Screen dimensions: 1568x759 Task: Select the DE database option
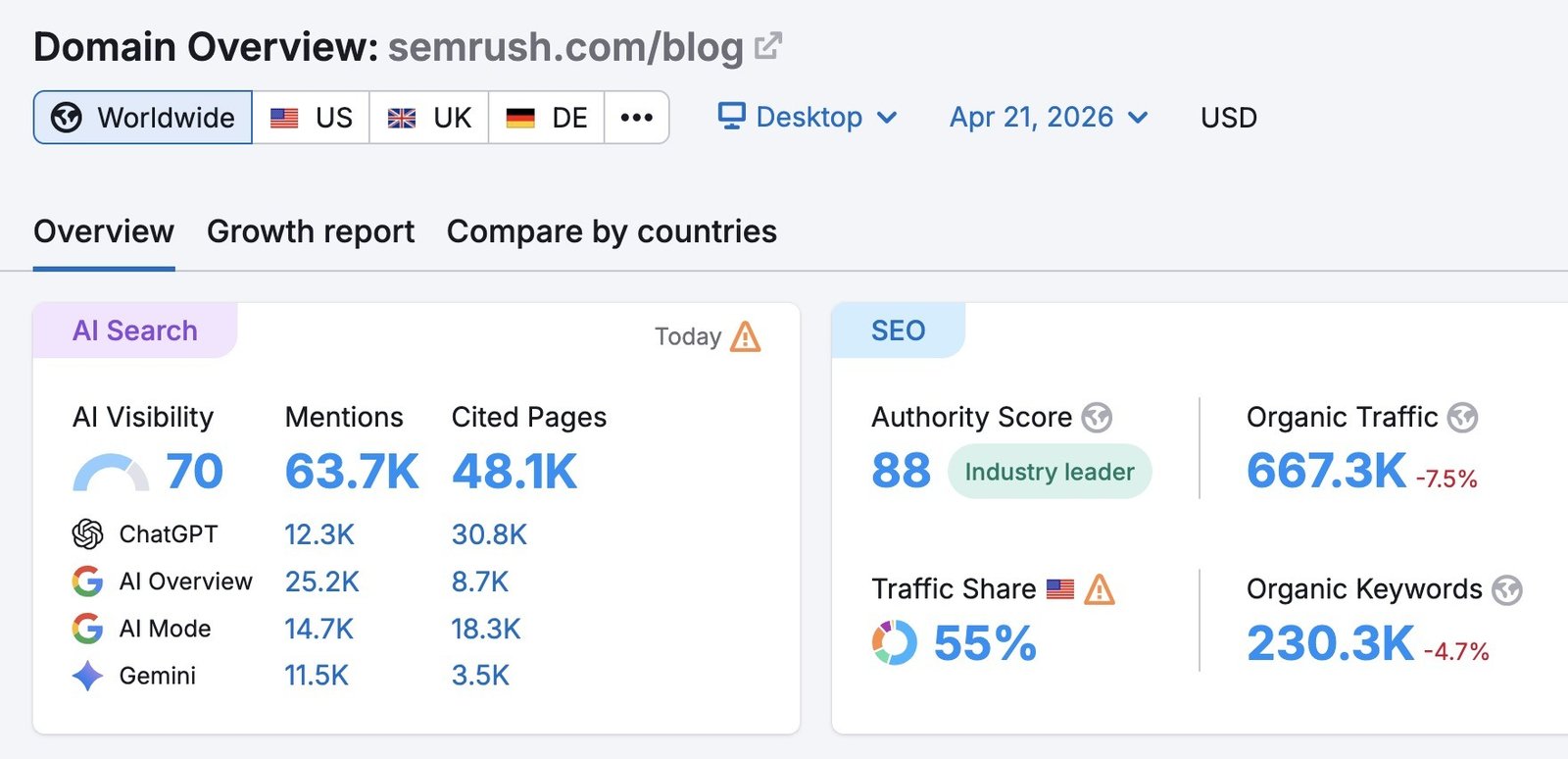click(x=547, y=118)
